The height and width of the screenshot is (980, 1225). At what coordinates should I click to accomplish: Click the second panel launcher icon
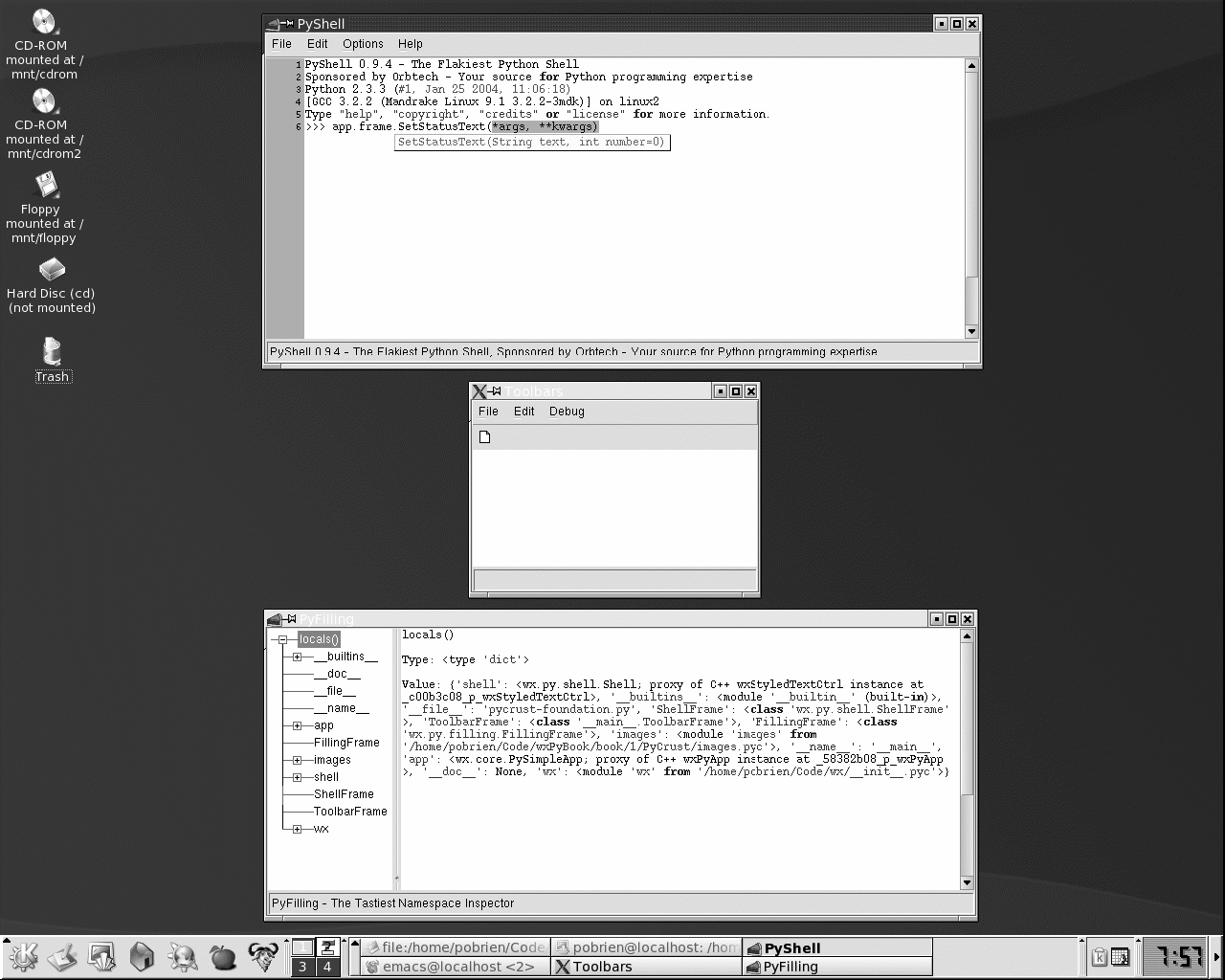(x=62, y=956)
